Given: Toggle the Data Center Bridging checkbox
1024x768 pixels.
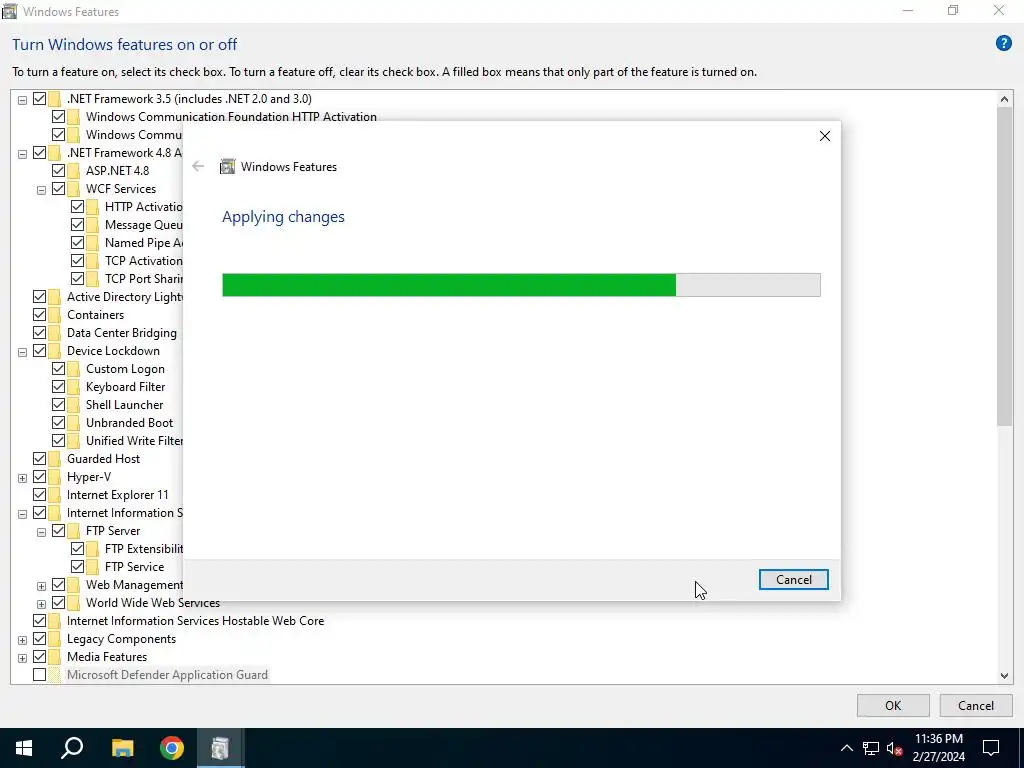Looking at the screenshot, I should click(39, 333).
